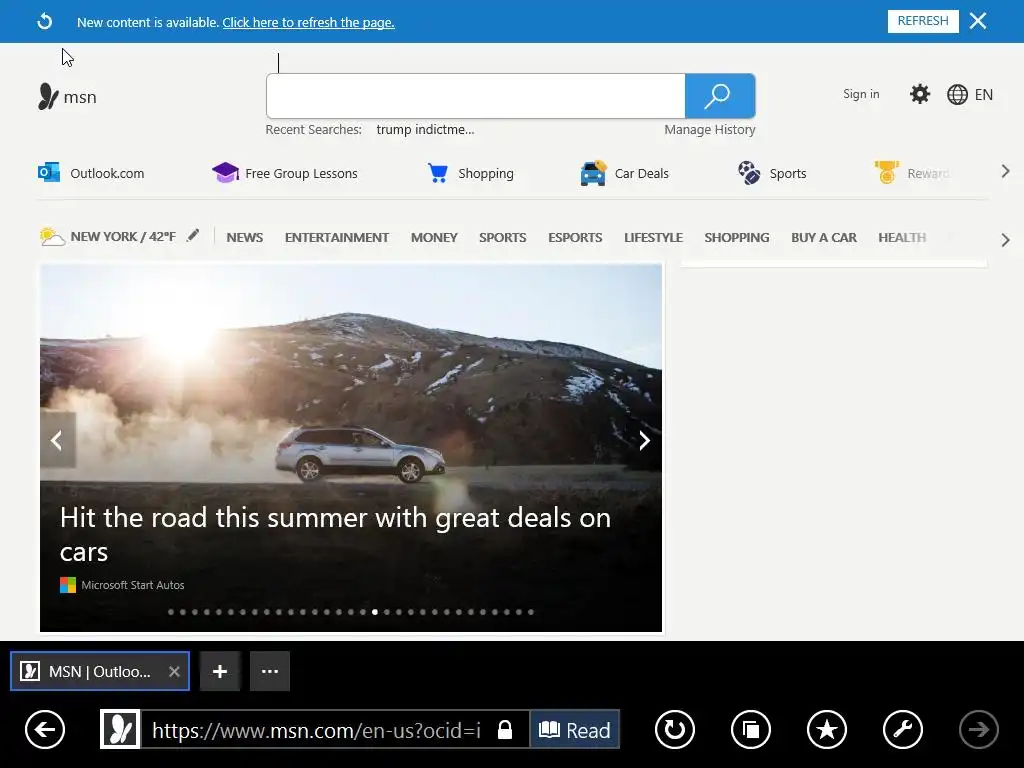Click the Free Group Lessons graduation cap icon
Screen dimensions: 1024x768
point(225,172)
